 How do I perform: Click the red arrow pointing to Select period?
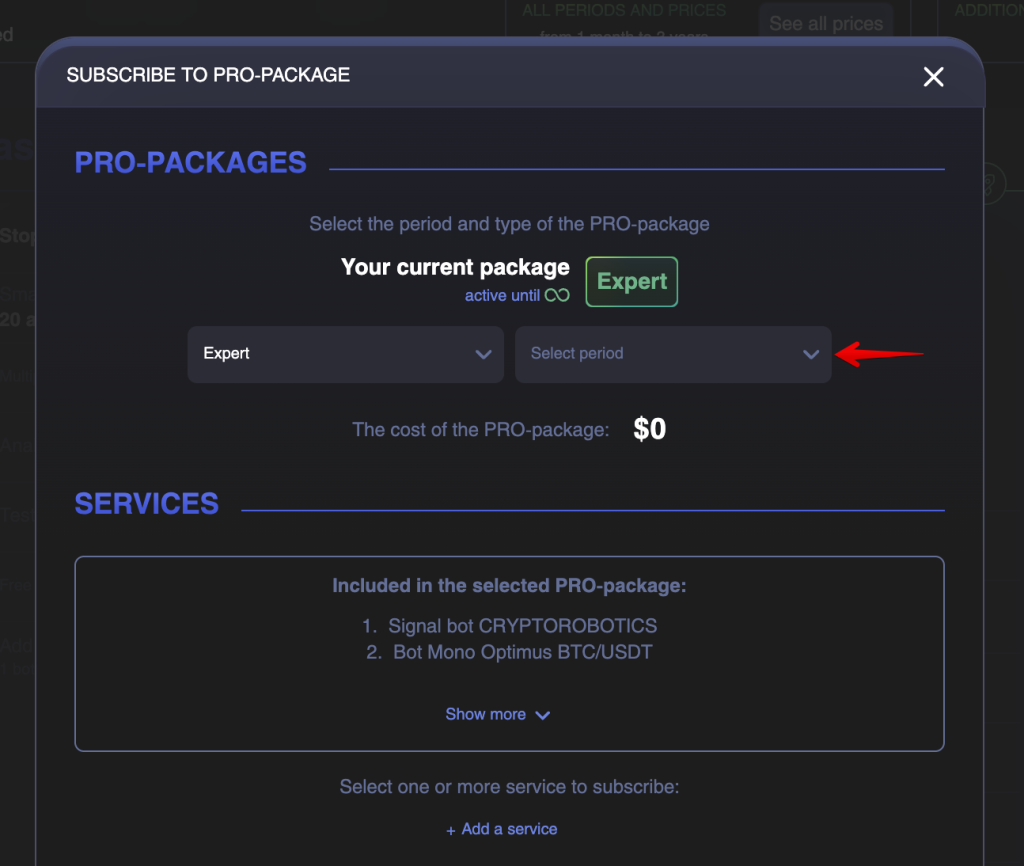pos(879,354)
